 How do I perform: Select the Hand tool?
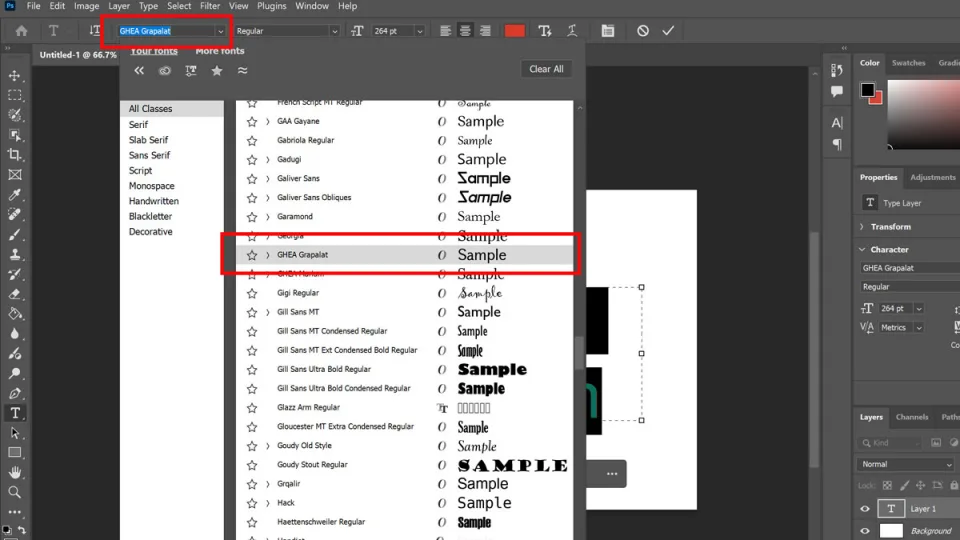click(x=15, y=472)
